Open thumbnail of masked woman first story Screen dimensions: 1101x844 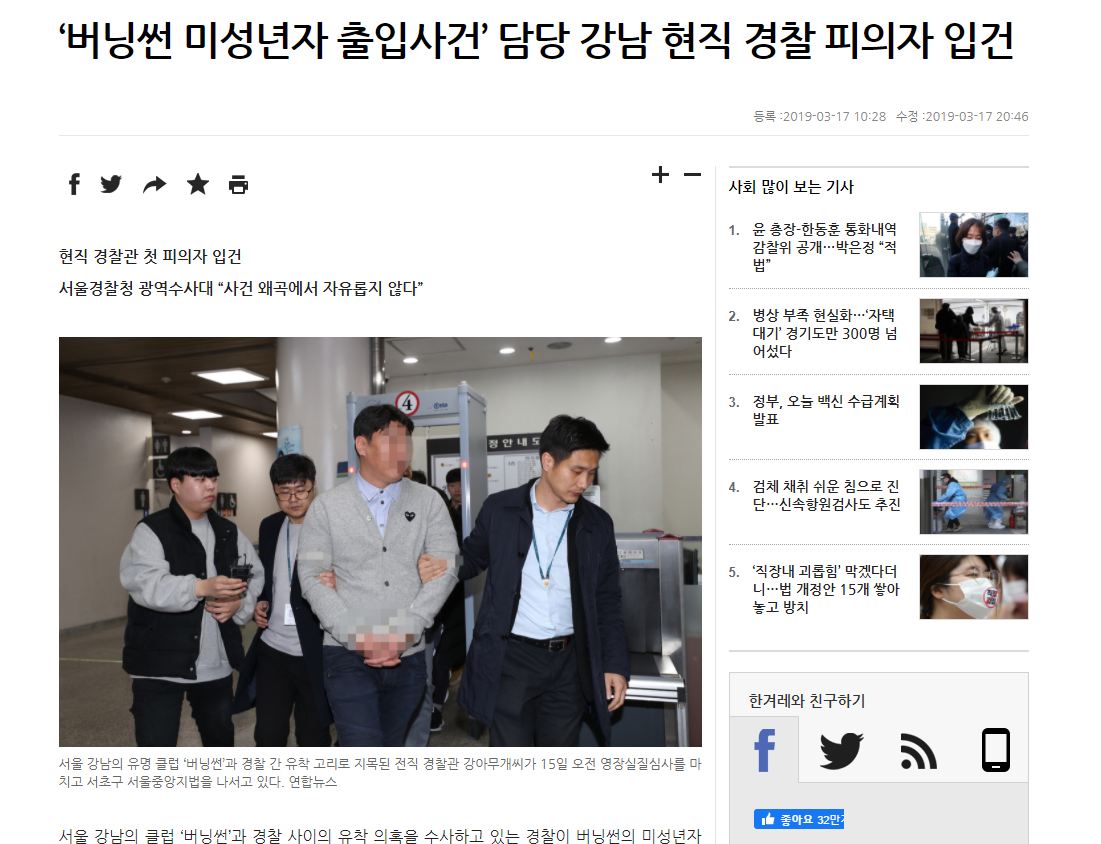(973, 245)
